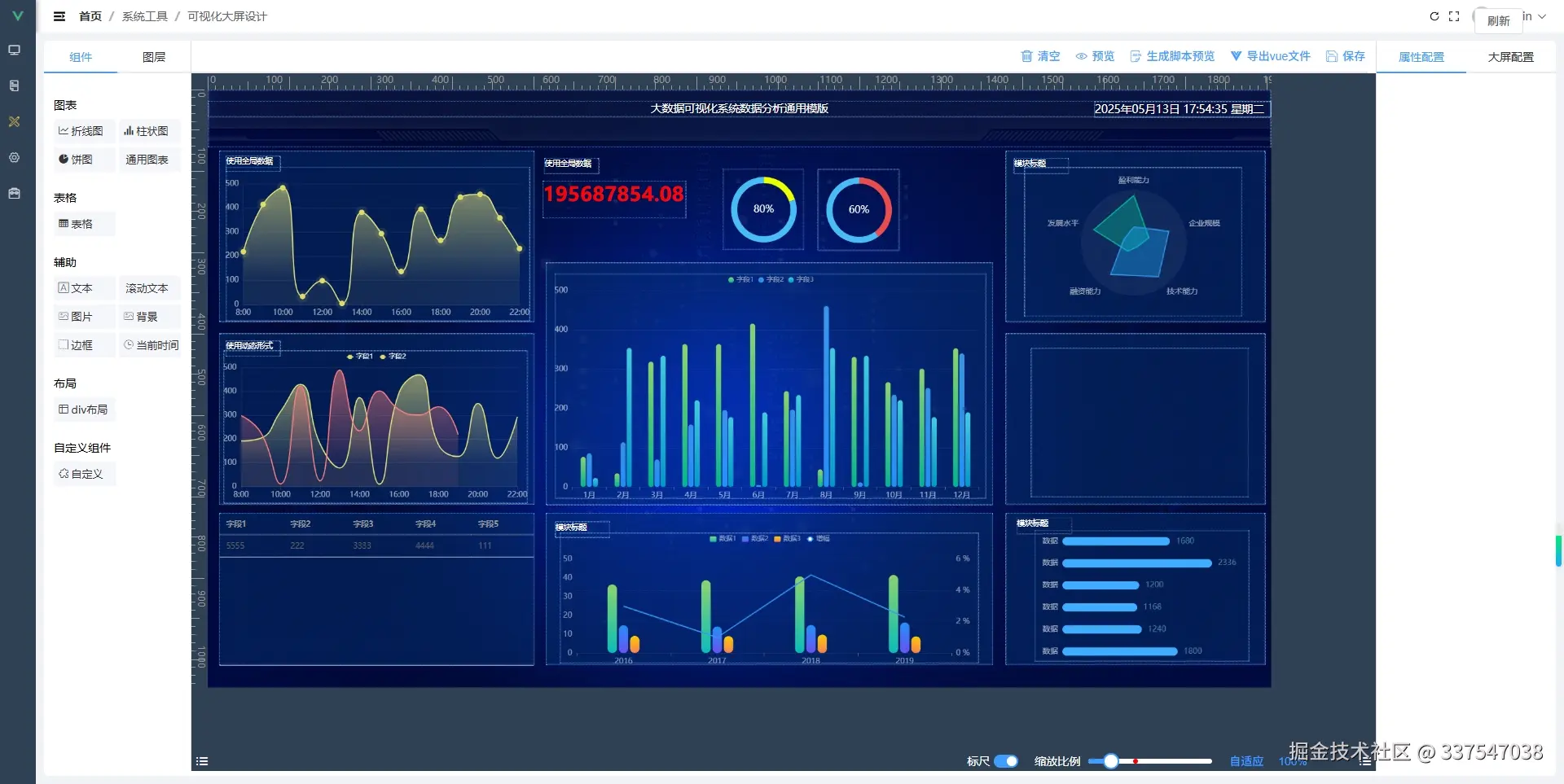Go to 首页 in the breadcrumb
The height and width of the screenshot is (784, 1564).
click(90, 16)
